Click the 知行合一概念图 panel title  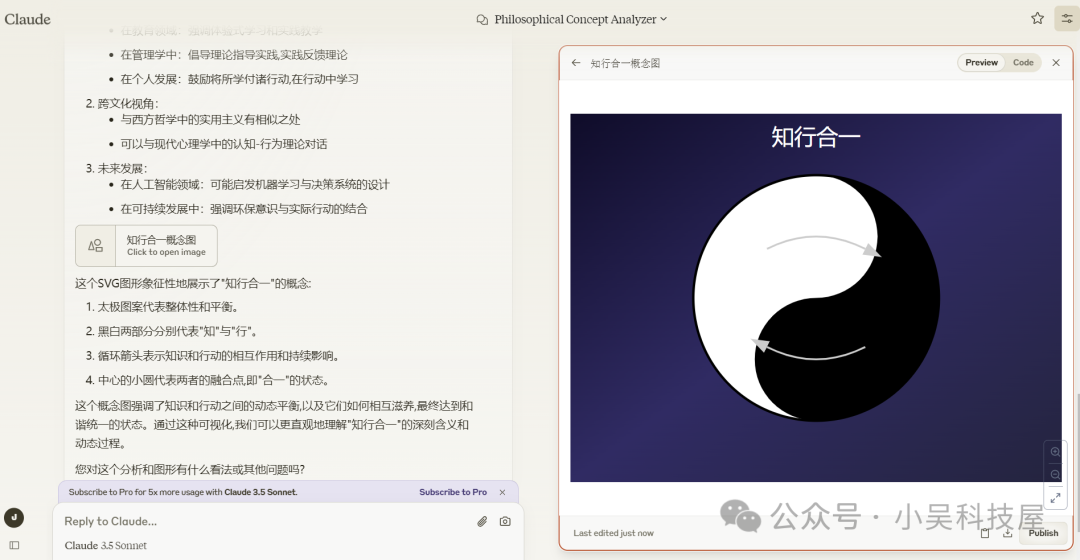625,63
